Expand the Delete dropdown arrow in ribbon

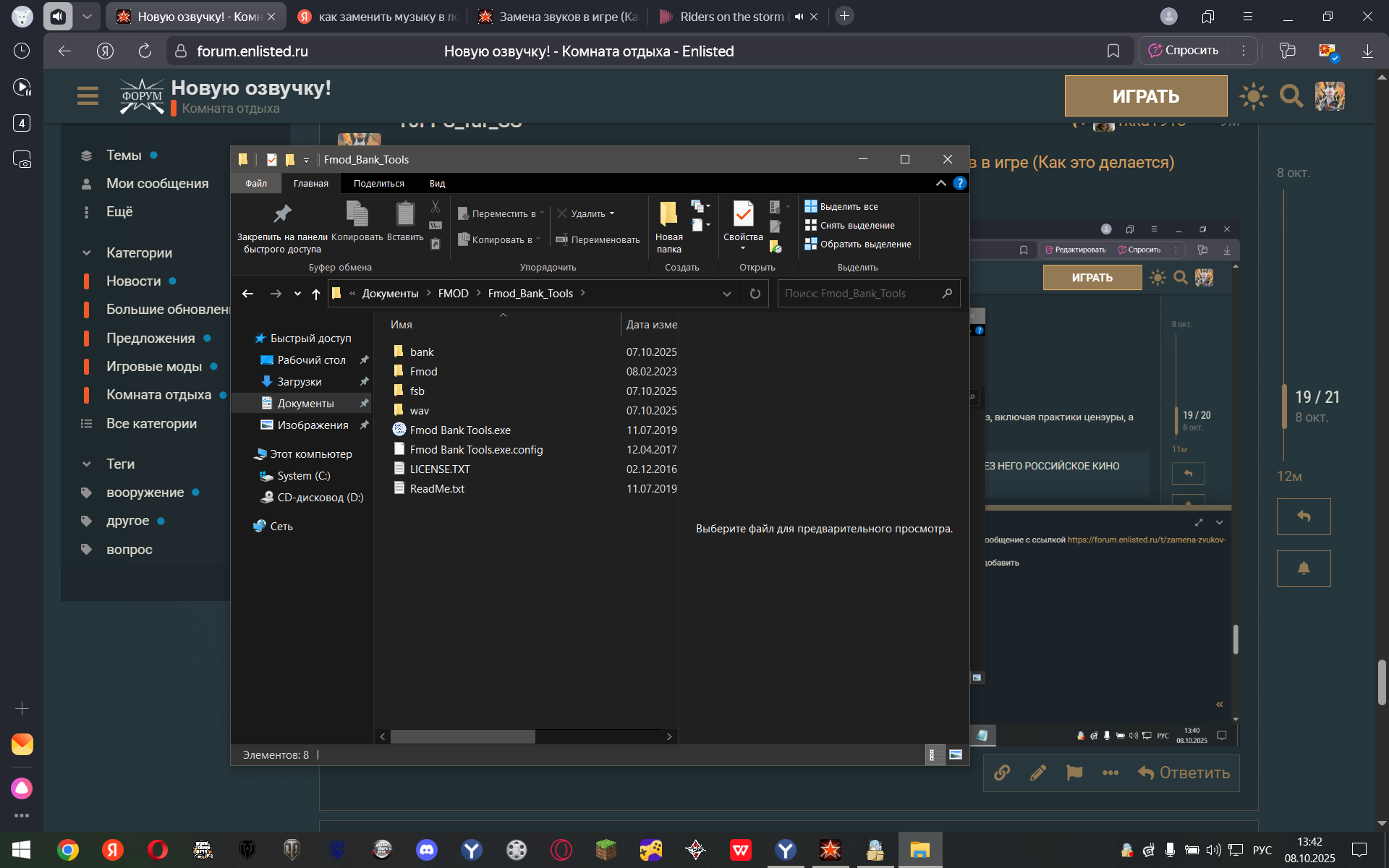click(x=612, y=214)
